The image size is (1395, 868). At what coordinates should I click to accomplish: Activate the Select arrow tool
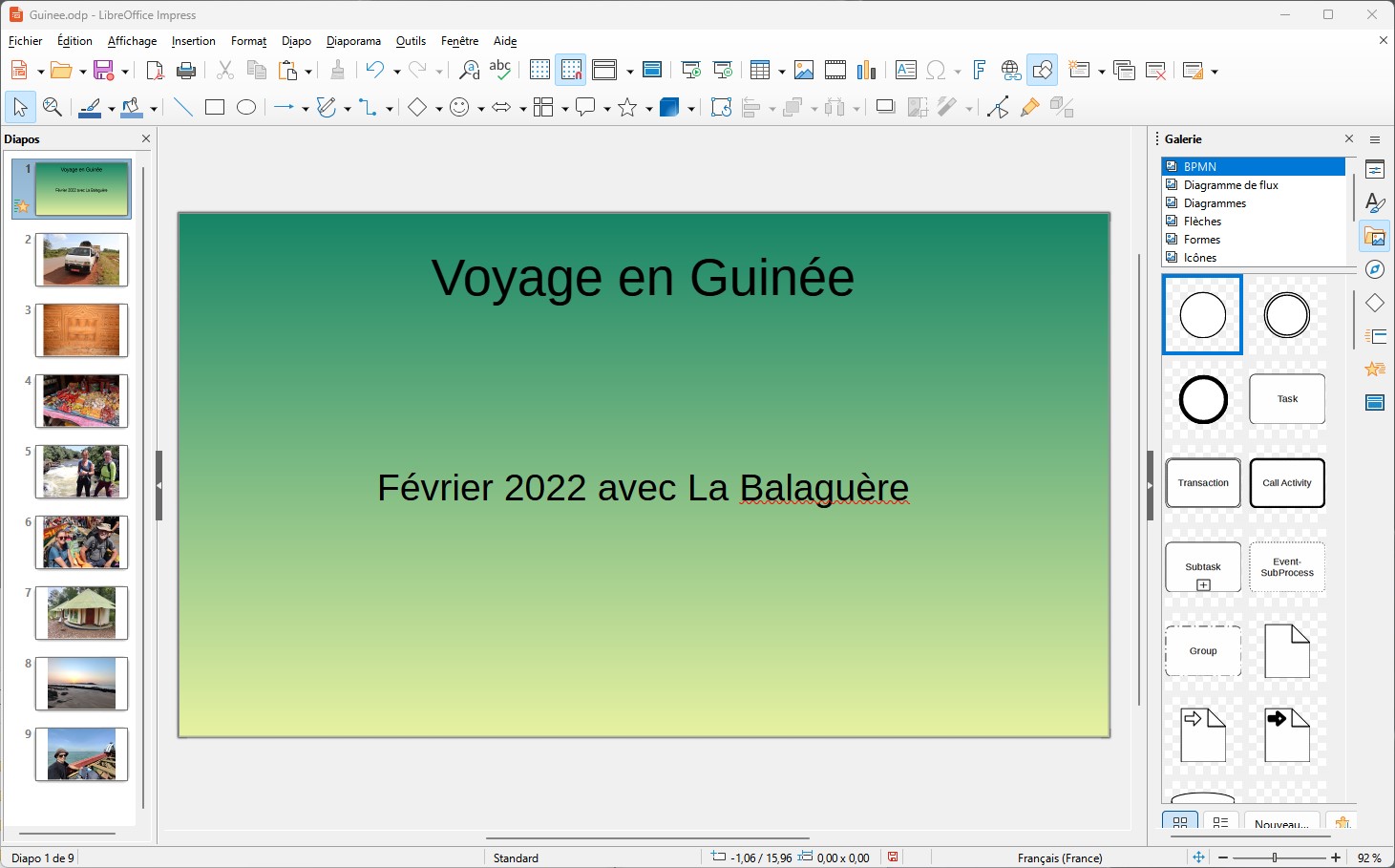[x=20, y=108]
